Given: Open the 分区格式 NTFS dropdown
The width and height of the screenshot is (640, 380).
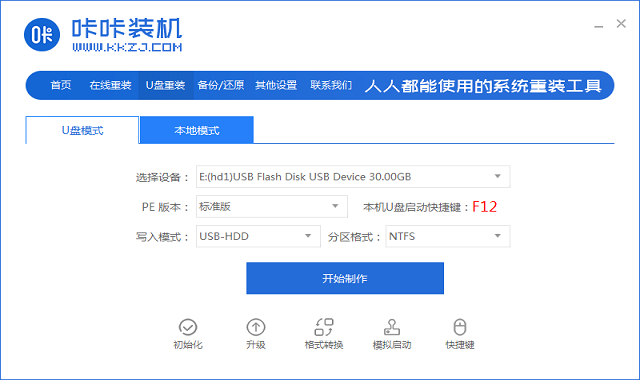Looking at the screenshot, I should click(x=448, y=236).
